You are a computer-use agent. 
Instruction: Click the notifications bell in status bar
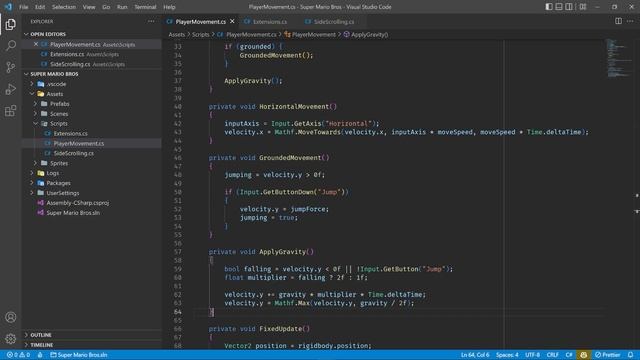pyautogui.click(x=631, y=355)
